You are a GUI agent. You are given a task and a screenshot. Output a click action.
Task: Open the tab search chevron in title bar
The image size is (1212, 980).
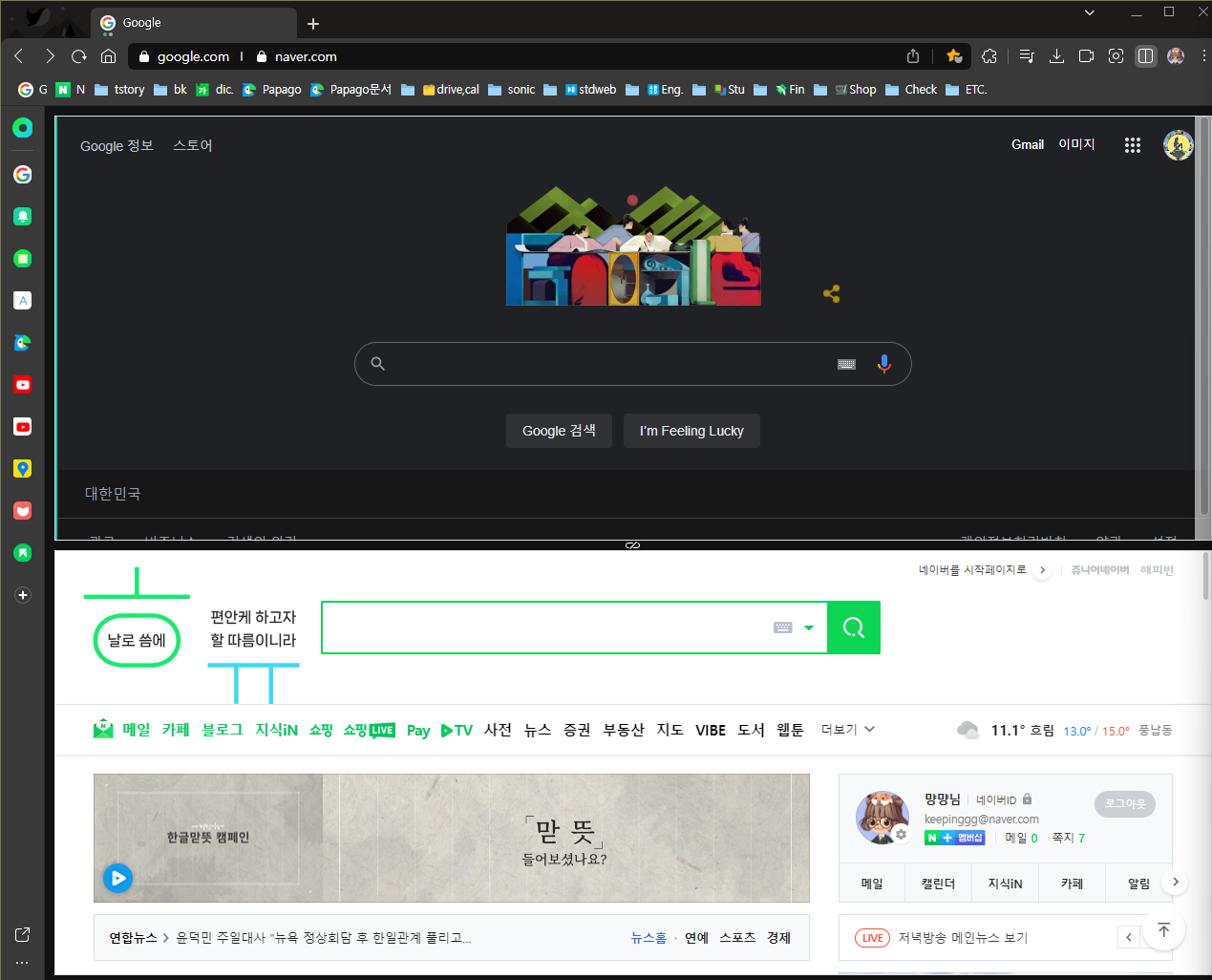pos(1090,12)
